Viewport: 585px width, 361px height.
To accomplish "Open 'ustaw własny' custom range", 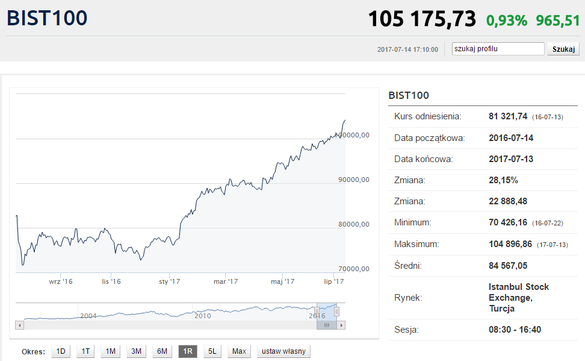I will pos(284,351).
